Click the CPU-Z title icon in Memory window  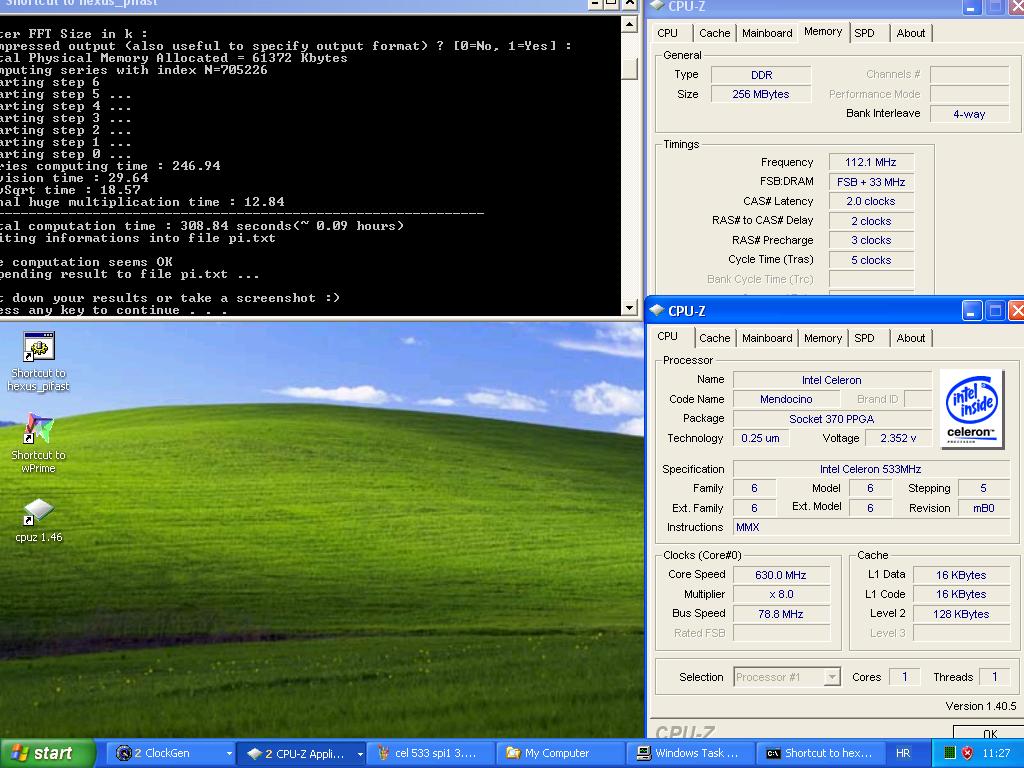pyautogui.click(x=656, y=6)
